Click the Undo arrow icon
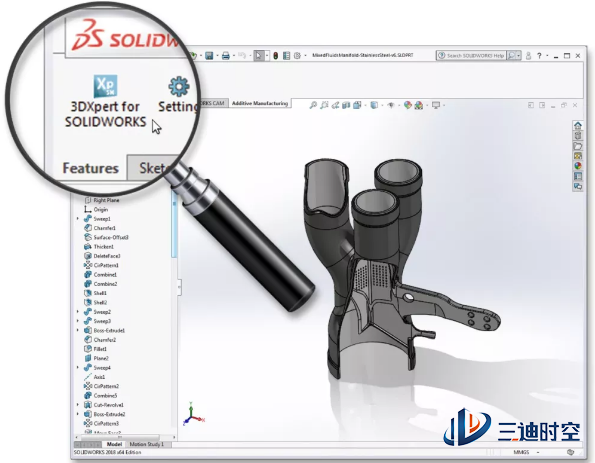The width and height of the screenshot is (595, 463). (242, 56)
